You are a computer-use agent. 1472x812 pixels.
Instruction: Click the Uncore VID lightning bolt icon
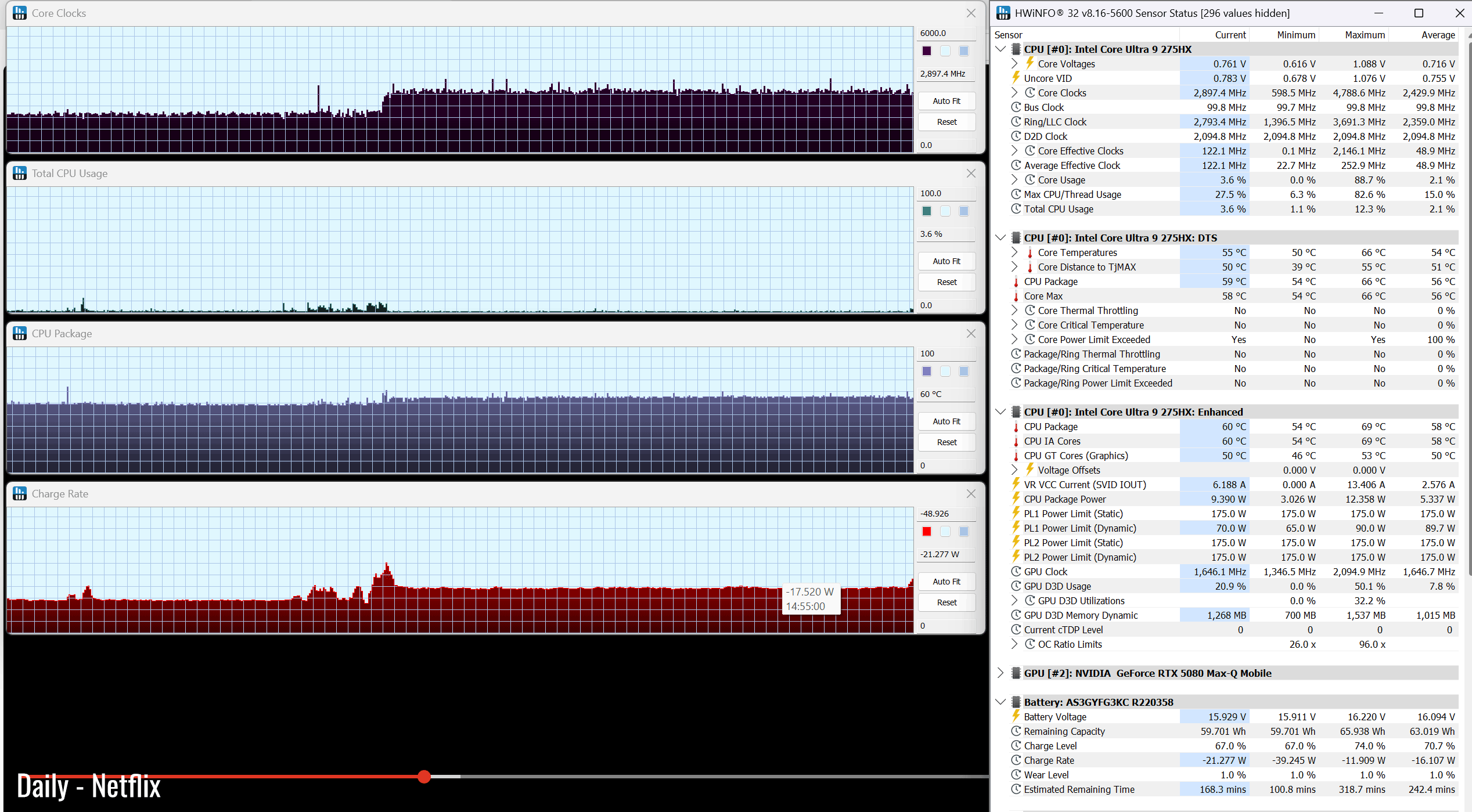click(1016, 78)
